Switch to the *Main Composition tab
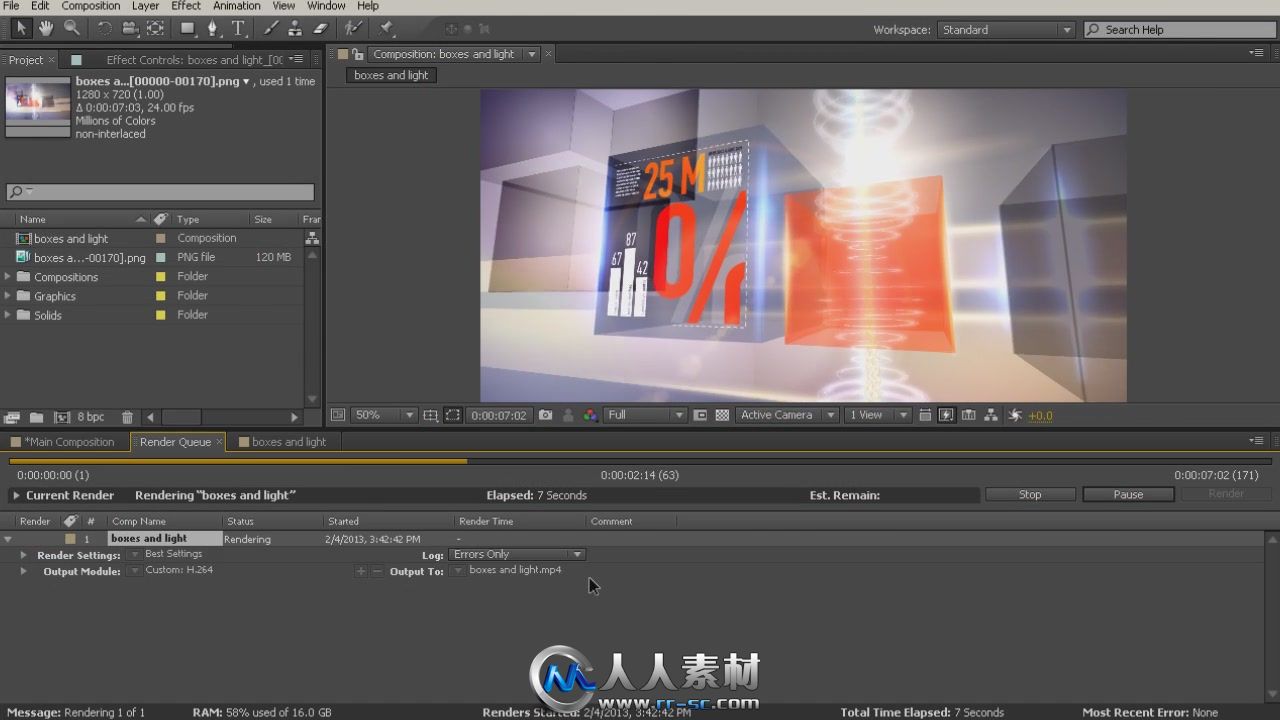This screenshot has height=720, width=1280. [69, 442]
